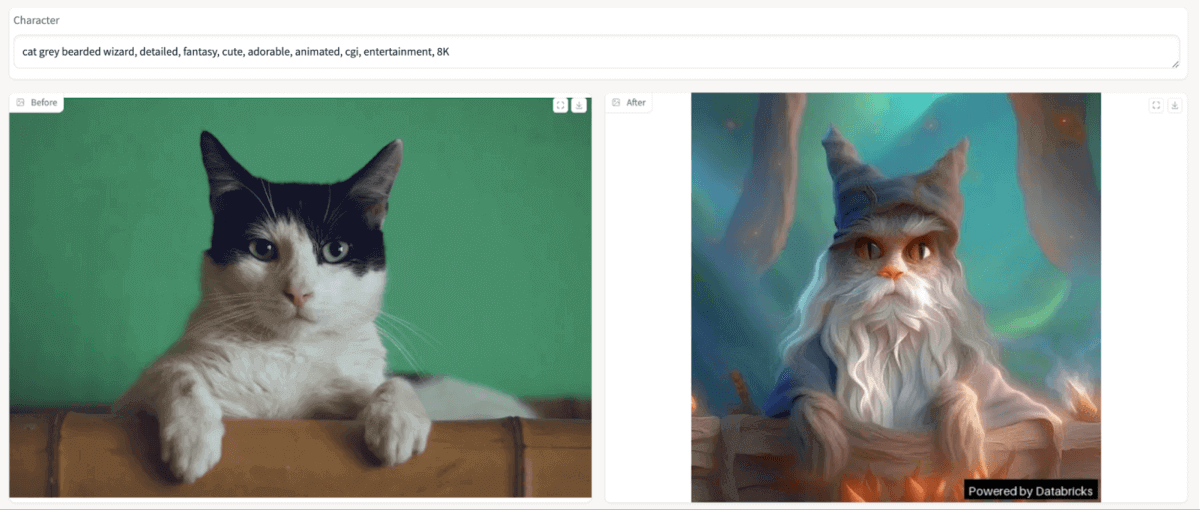The width and height of the screenshot is (1200, 510).
Task: Download the After image
Action: (1174, 105)
